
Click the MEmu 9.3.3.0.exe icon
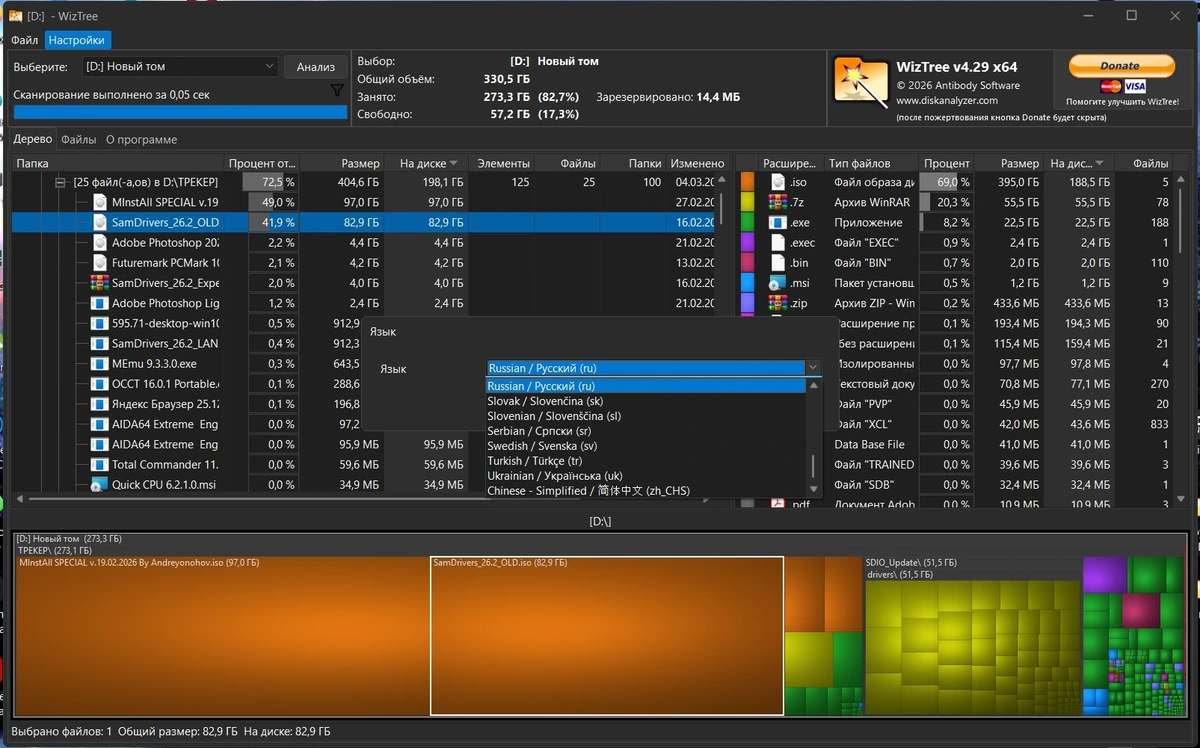(99, 364)
